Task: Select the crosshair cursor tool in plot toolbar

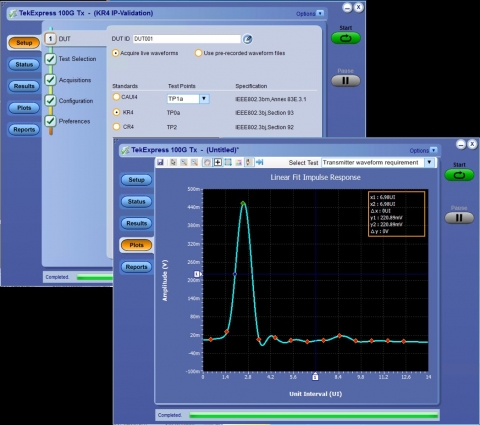Action: point(218,162)
